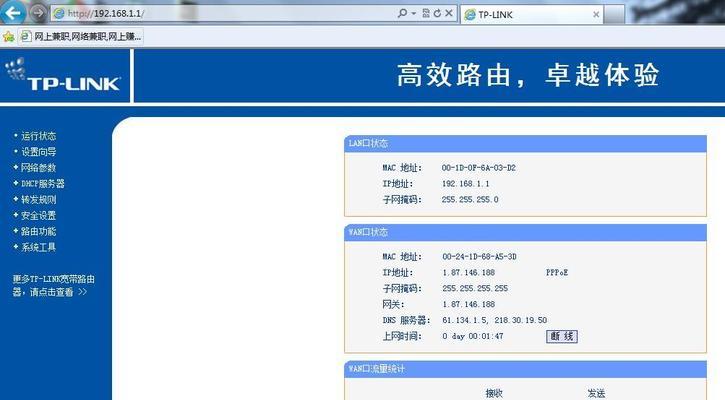Open 设置向导 in the sidebar
725x400 pixels.
(38, 152)
